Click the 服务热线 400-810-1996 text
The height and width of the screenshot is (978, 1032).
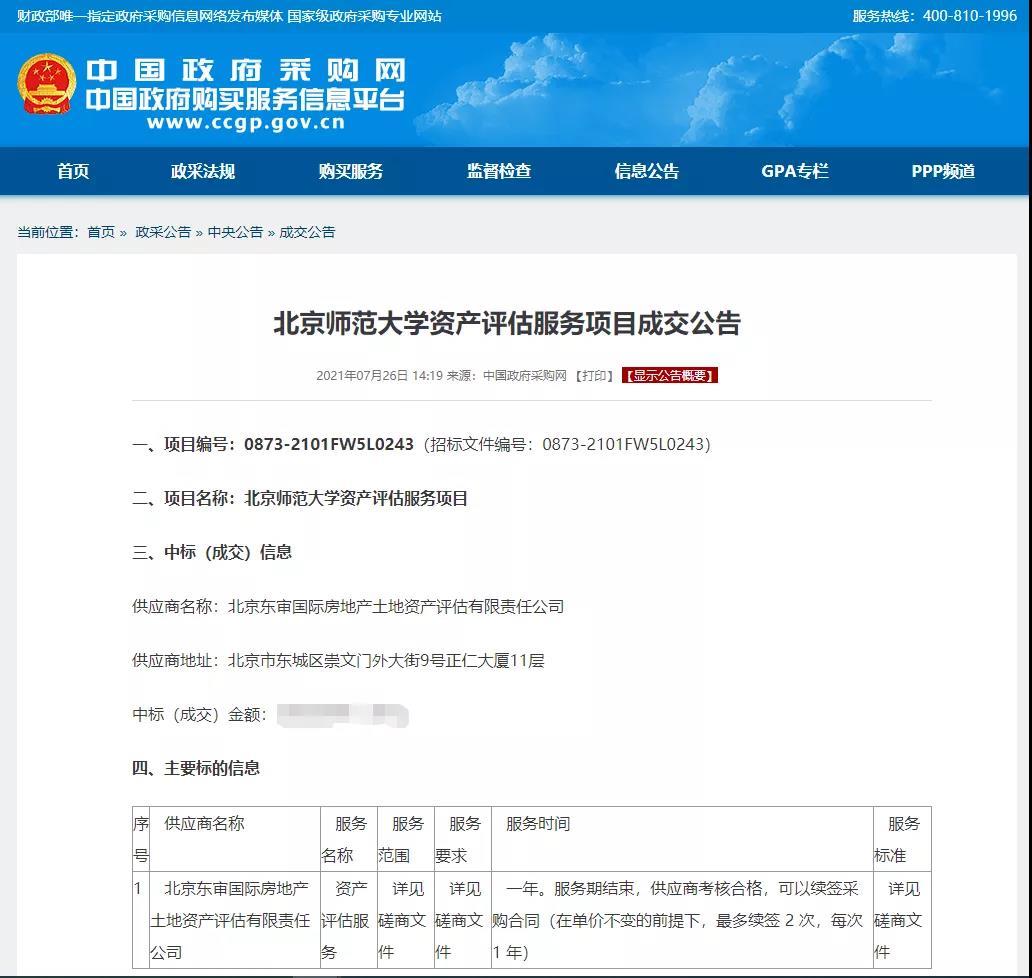935,16
